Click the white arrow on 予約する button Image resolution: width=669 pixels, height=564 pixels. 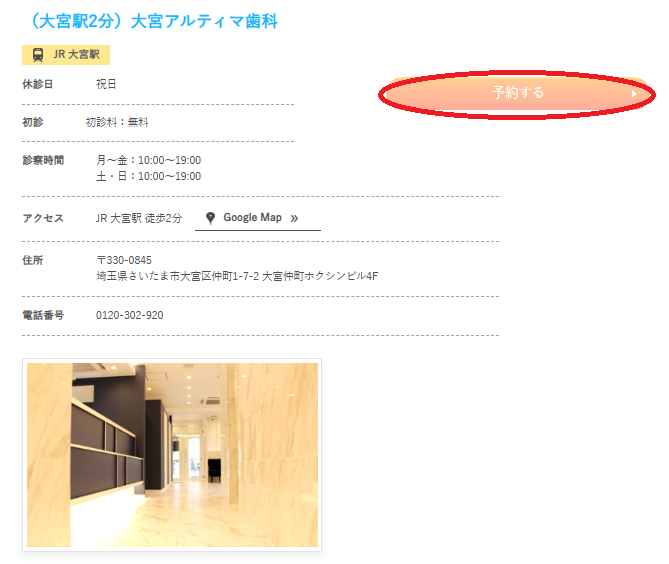634,94
